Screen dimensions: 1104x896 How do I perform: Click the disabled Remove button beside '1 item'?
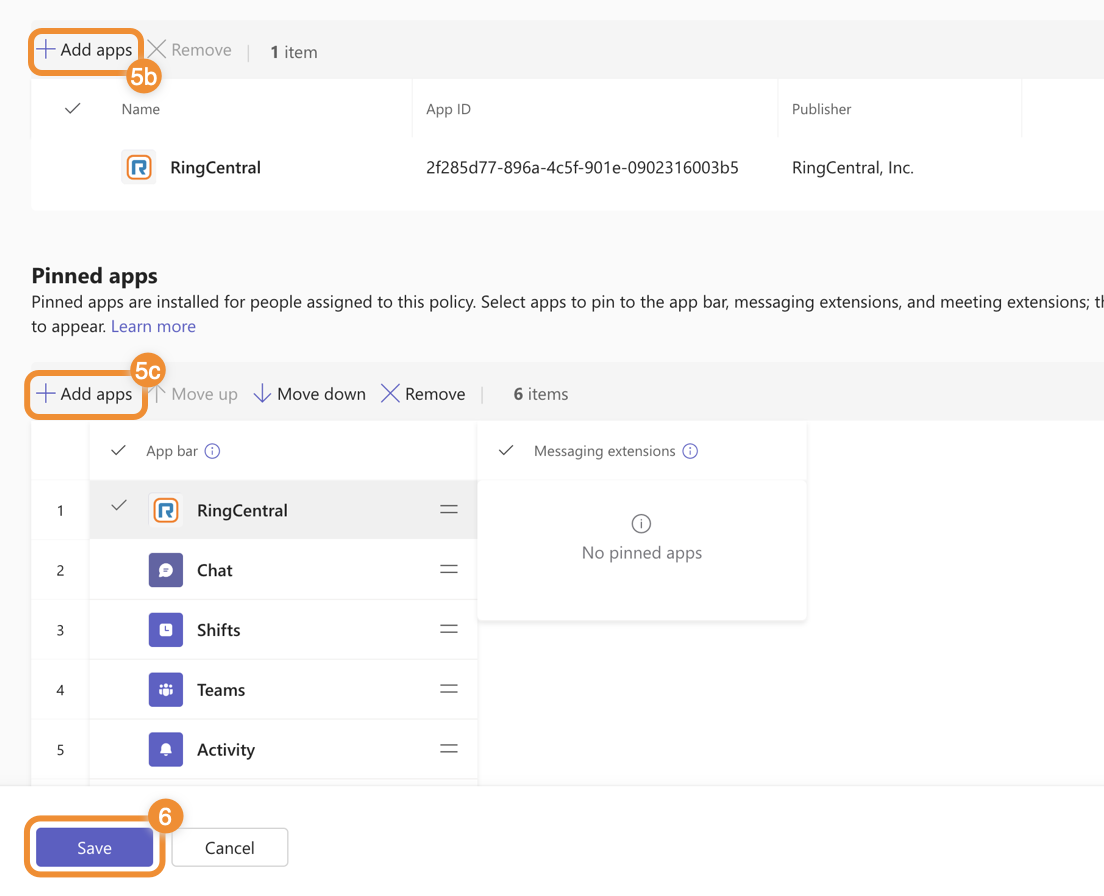pos(190,50)
